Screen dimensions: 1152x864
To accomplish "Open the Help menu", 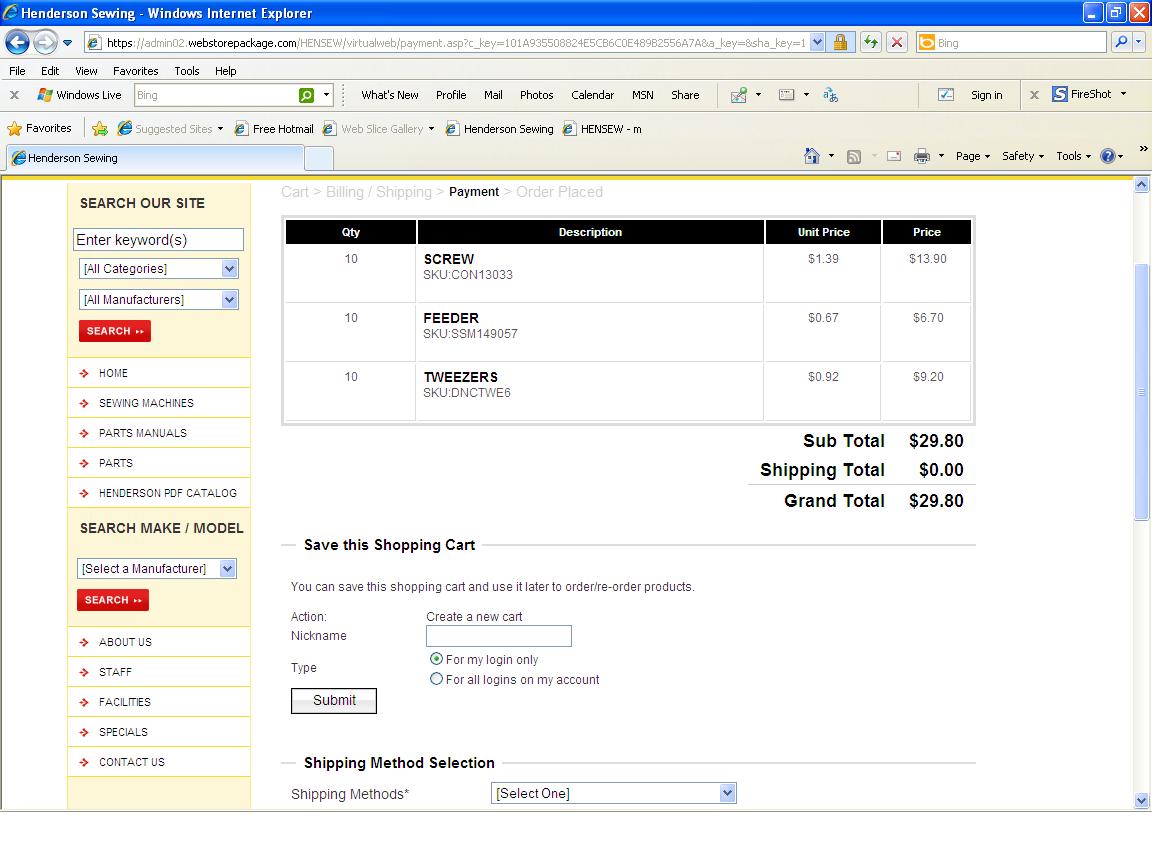I will tap(226, 71).
